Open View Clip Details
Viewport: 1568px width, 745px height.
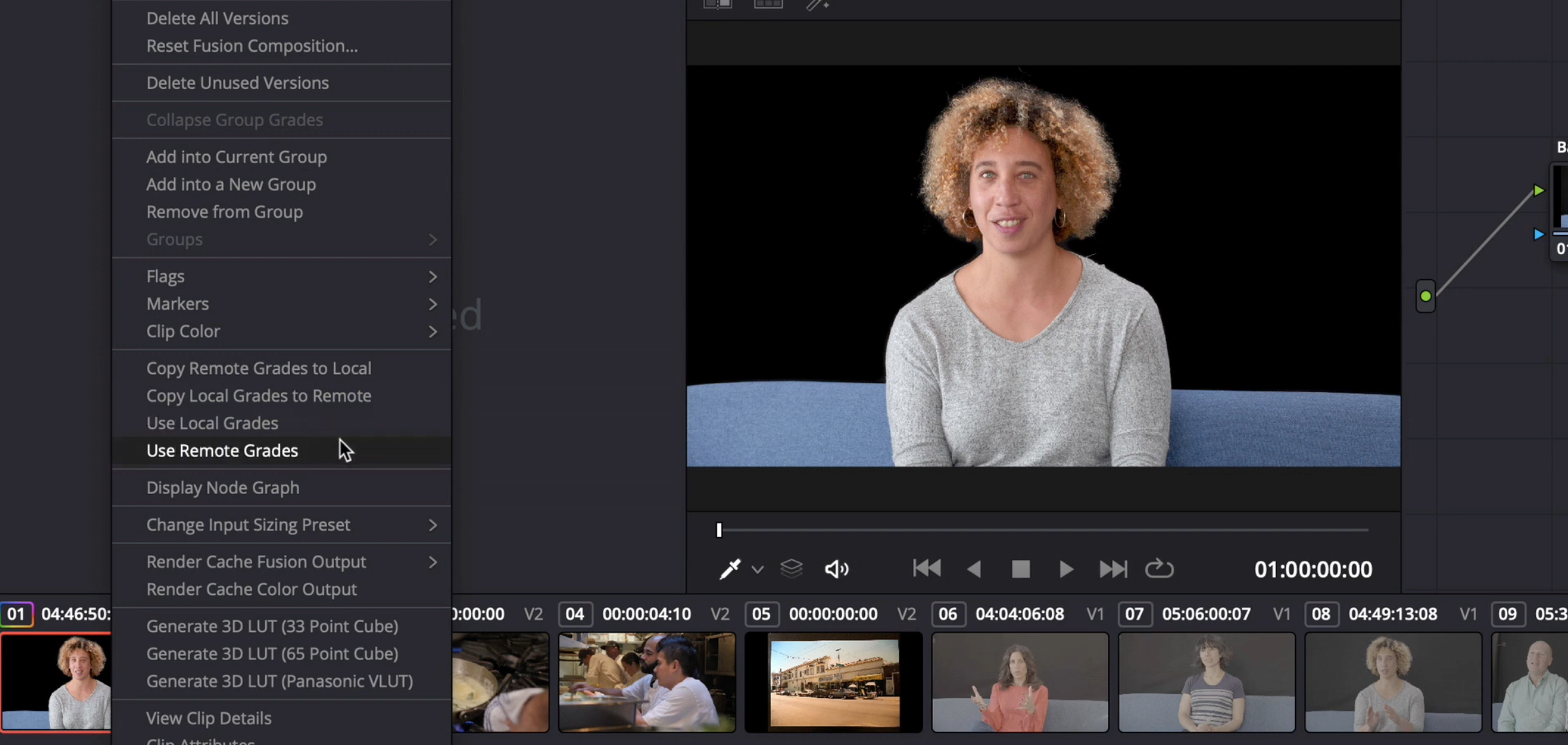click(x=282, y=718)
